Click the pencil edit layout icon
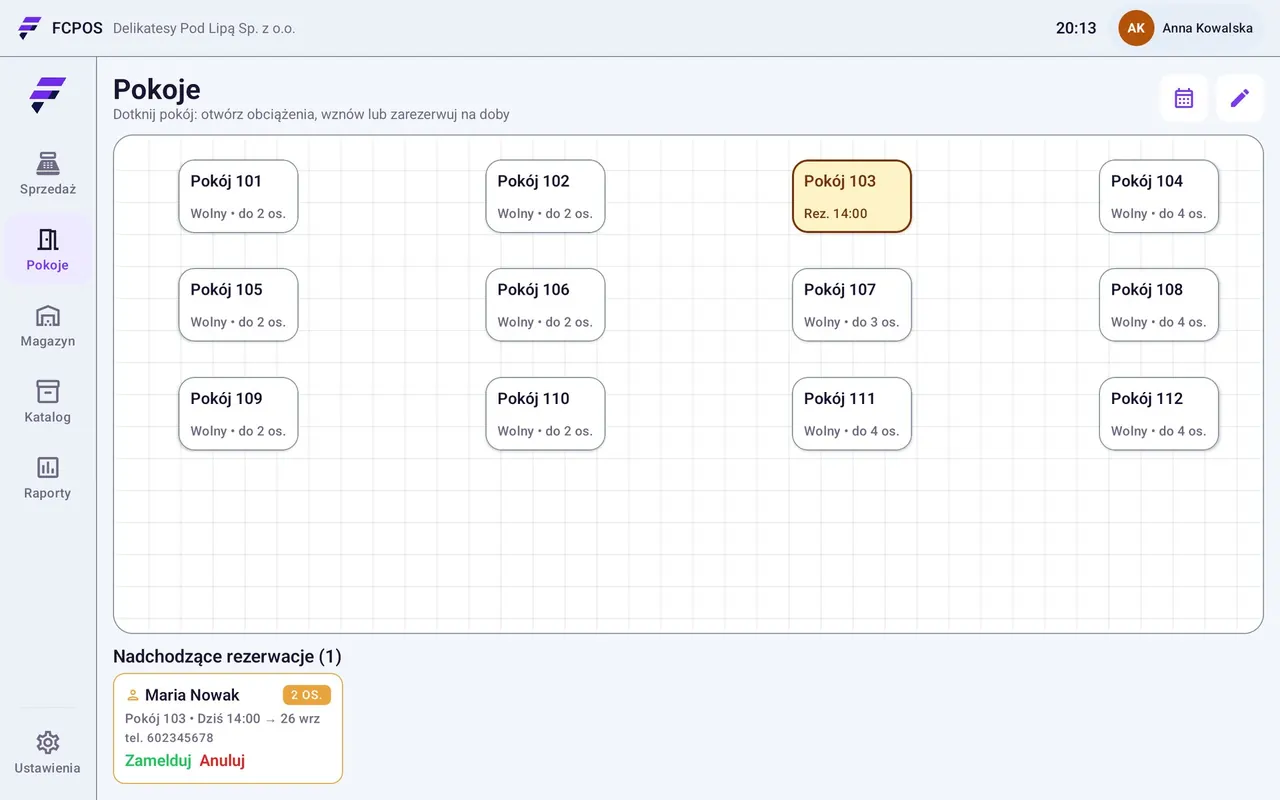 coord(1240,98)
